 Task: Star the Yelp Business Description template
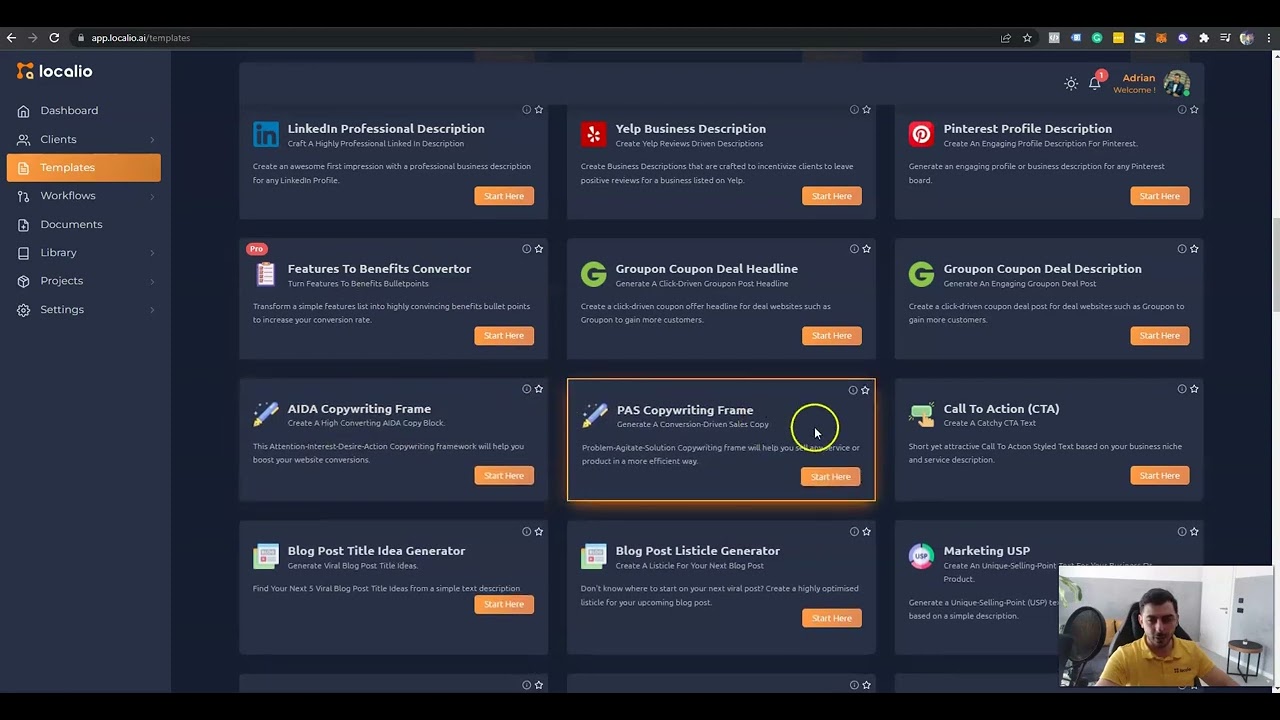pyautogui.click(x=867, y=109)
